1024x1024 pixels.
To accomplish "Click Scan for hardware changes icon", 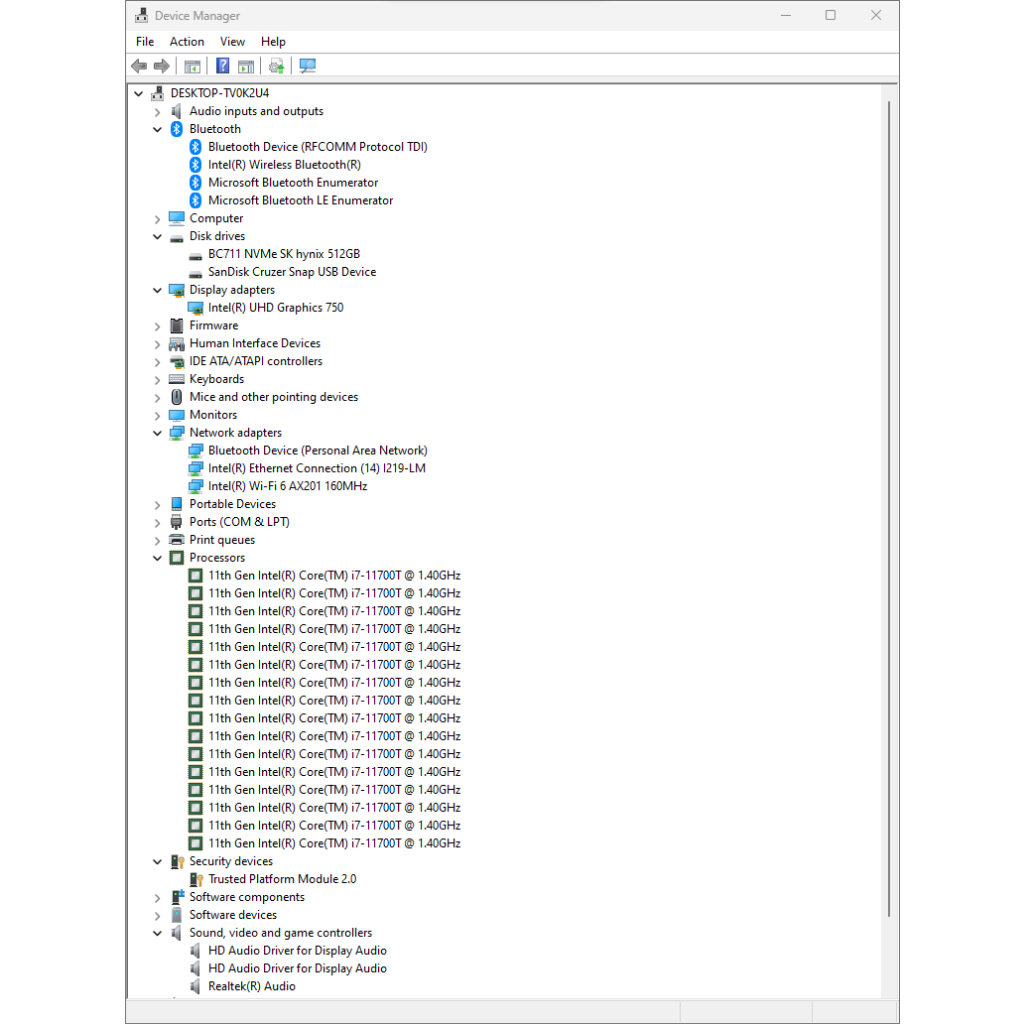I will [307, 66].
